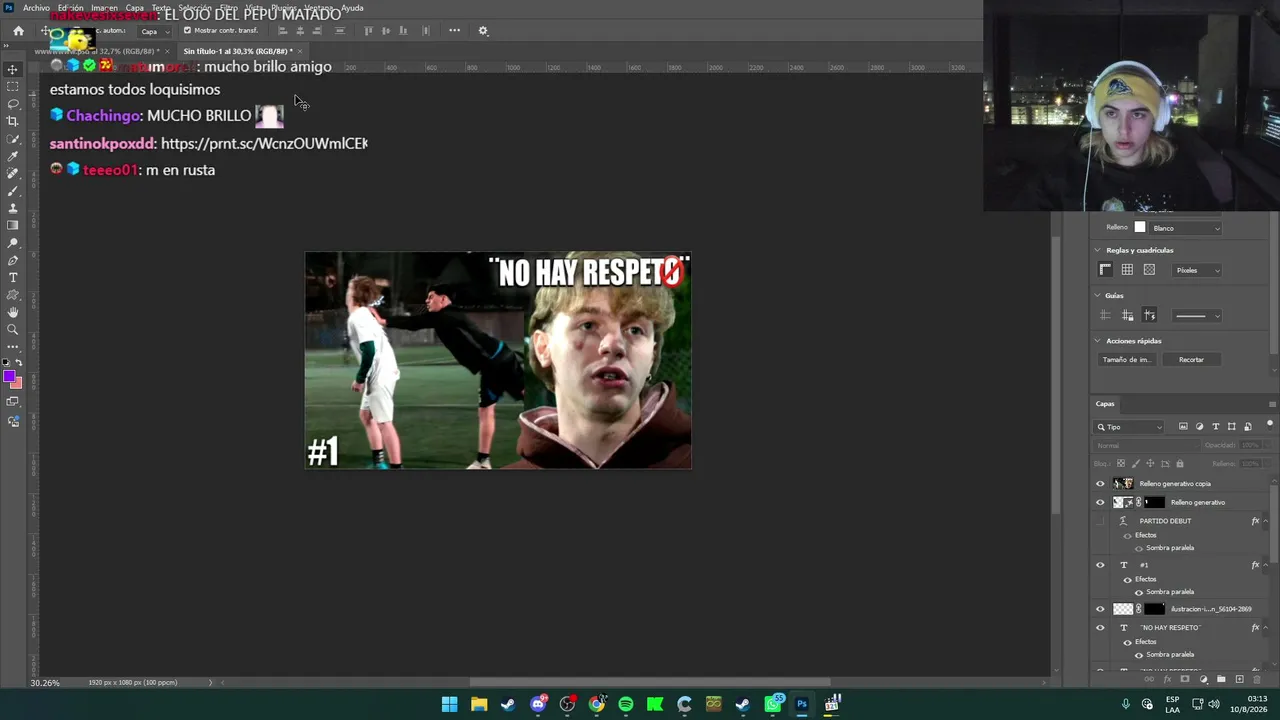Collapse Guías section
Image resolution: width=1280 pixels, height=720 pixels.
pos(1097,296)
